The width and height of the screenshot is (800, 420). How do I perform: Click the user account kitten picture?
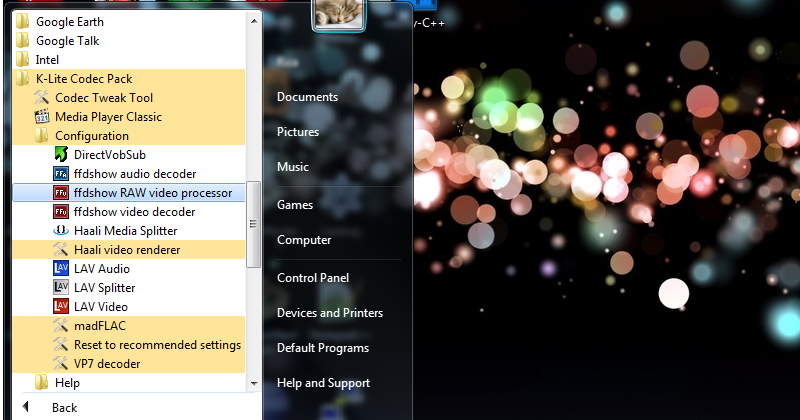coord(339,14)
